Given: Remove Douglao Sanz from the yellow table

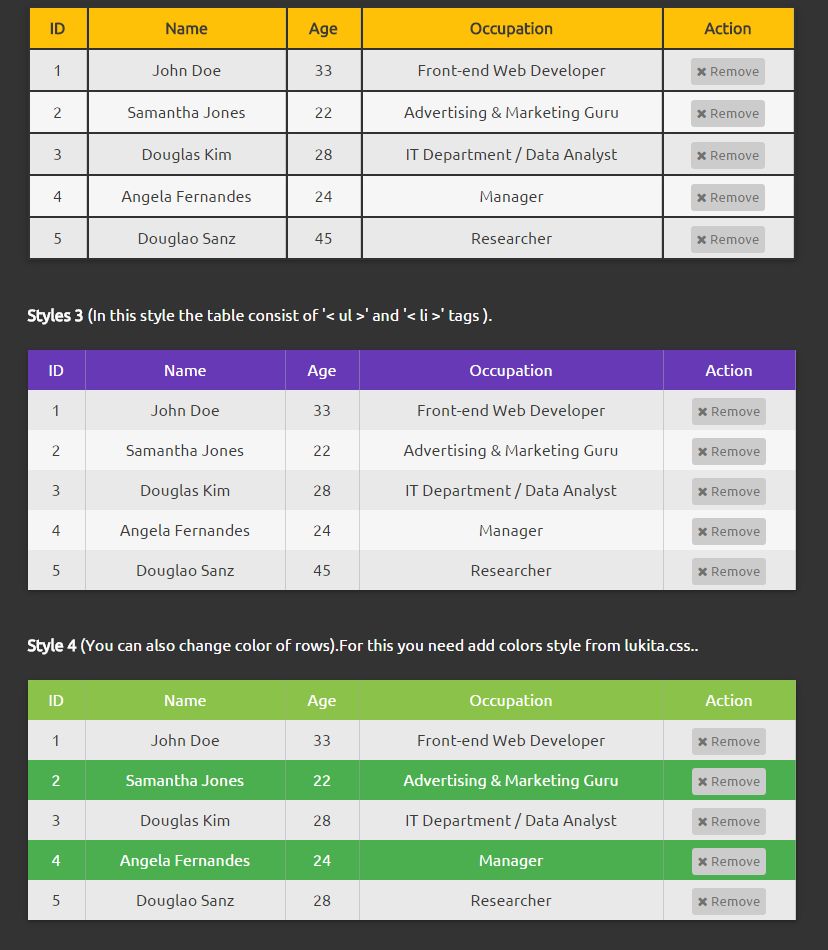Looking at the screenshot, I should (x=728, y=239).
